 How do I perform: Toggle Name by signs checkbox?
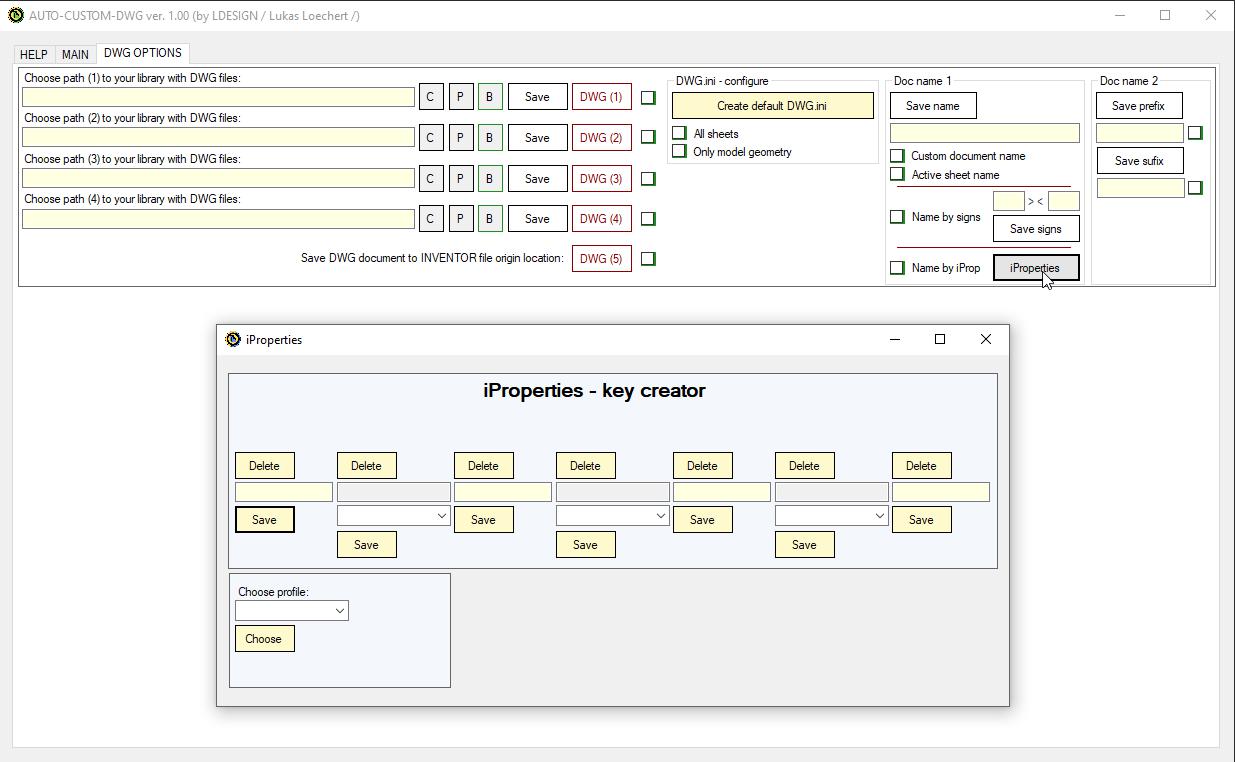click(897, 217)
